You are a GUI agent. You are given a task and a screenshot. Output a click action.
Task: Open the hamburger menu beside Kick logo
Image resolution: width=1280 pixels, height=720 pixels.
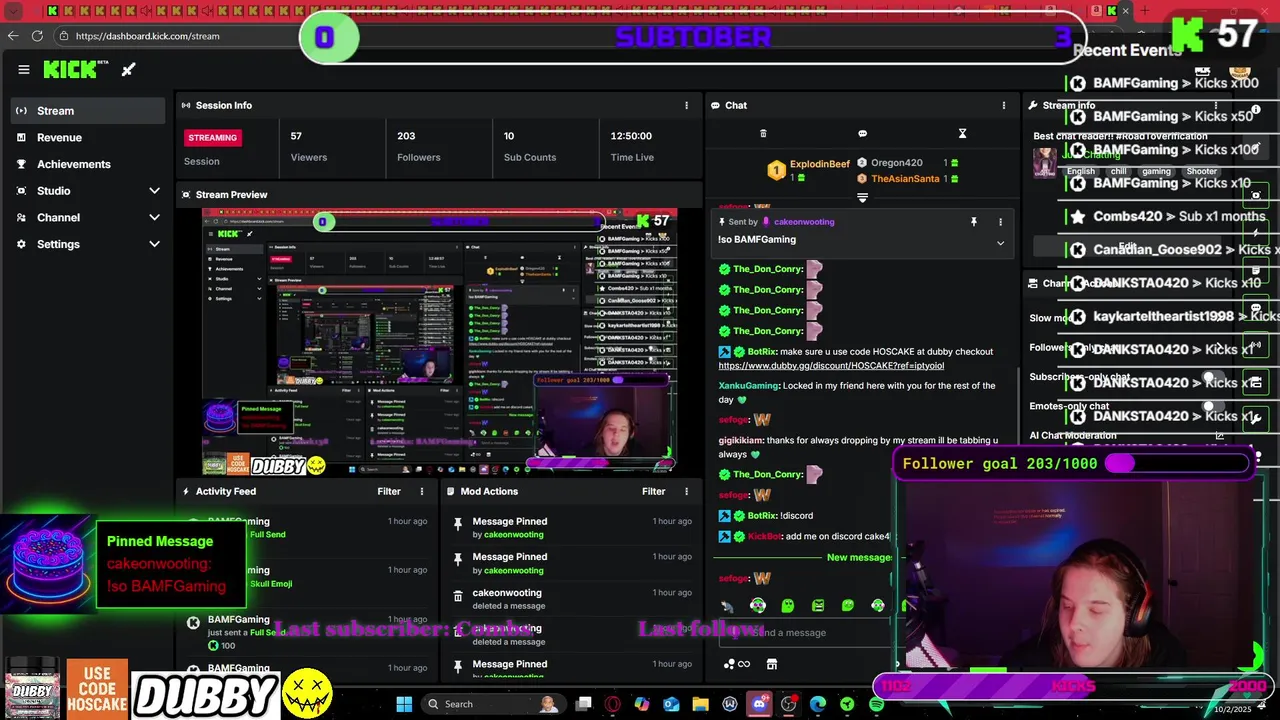24,70
